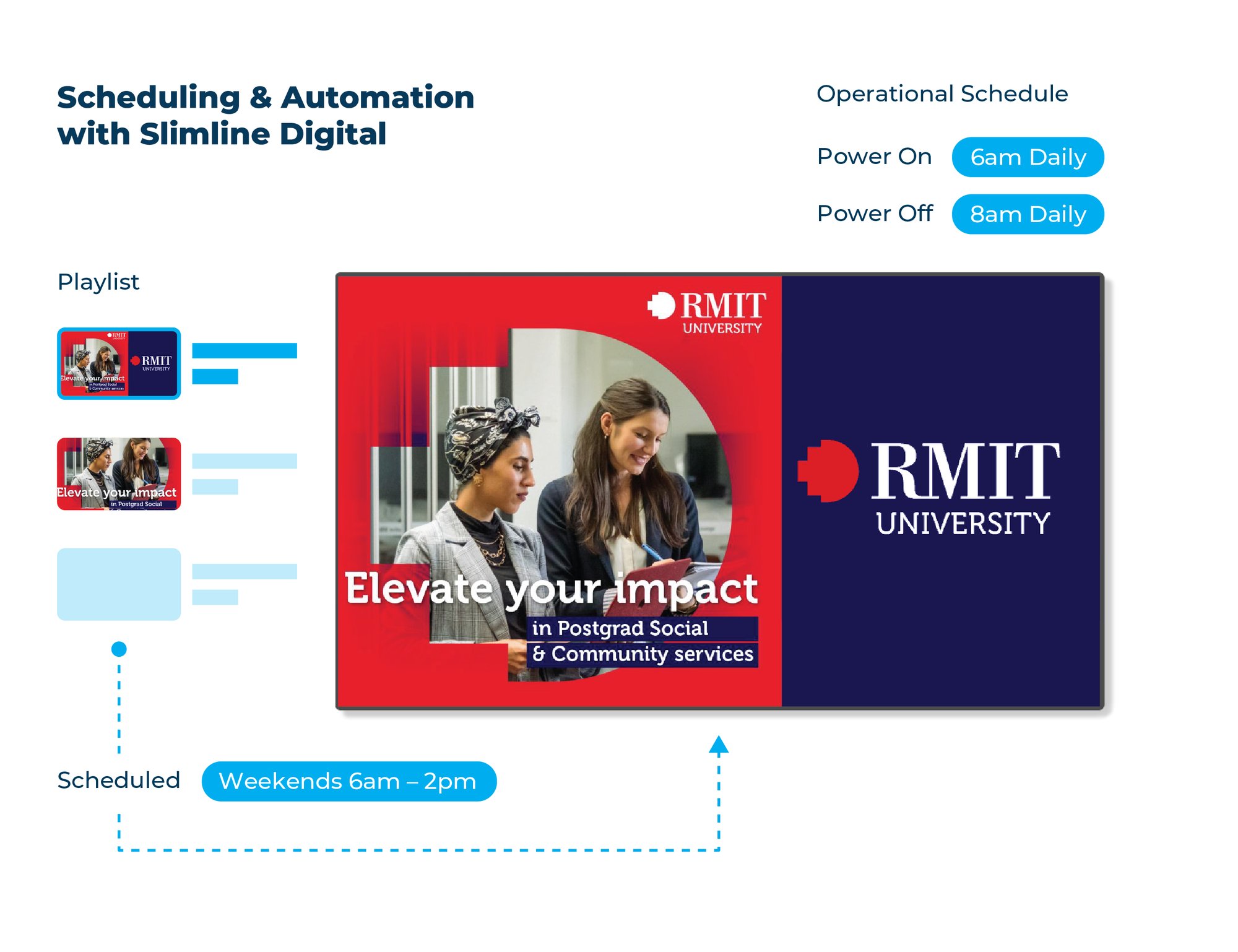Click the blue dot below the playlist
This screenshot has height=952, width=1238.
(119, 649)
